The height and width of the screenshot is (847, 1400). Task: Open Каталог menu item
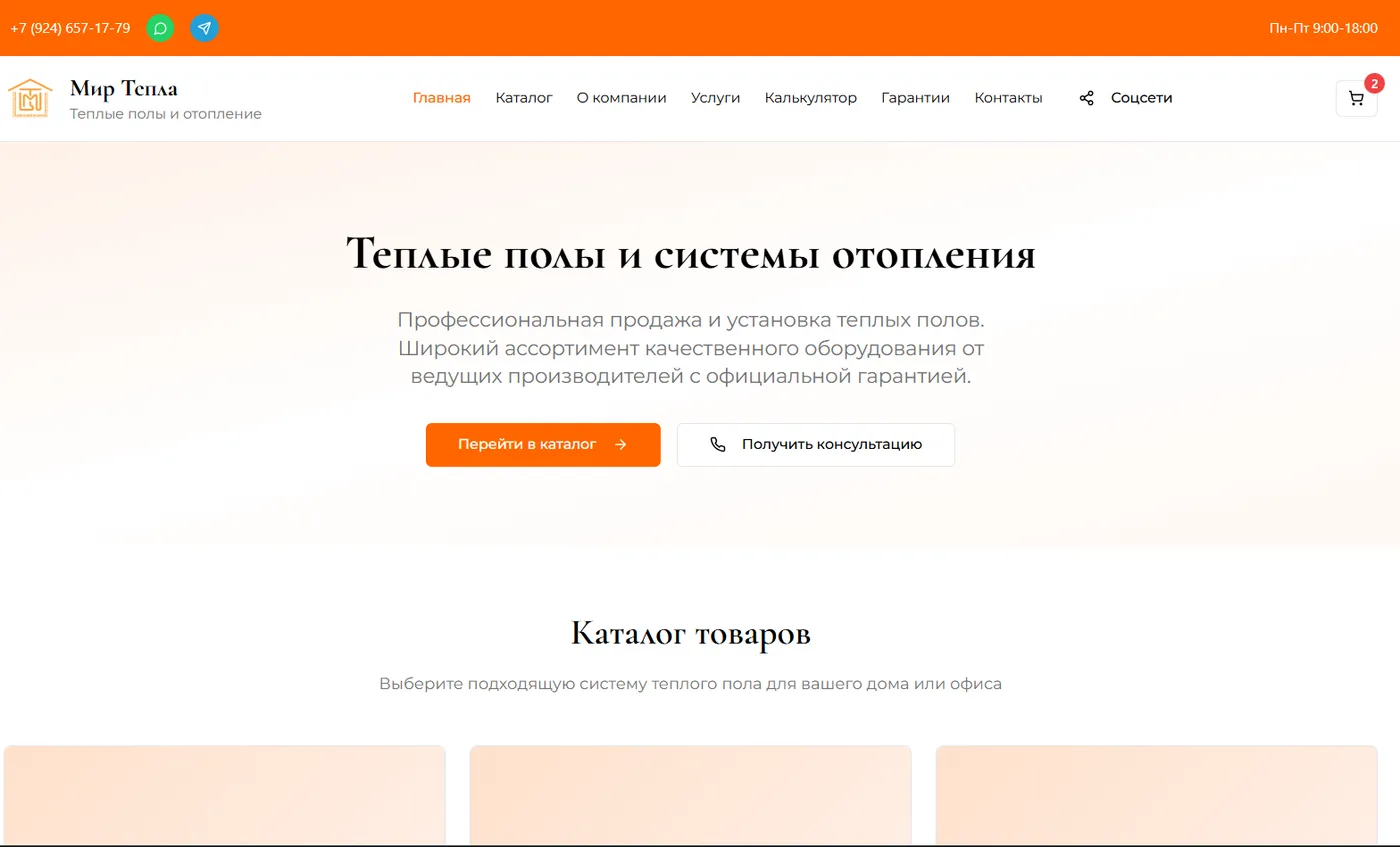pos(524,98)
